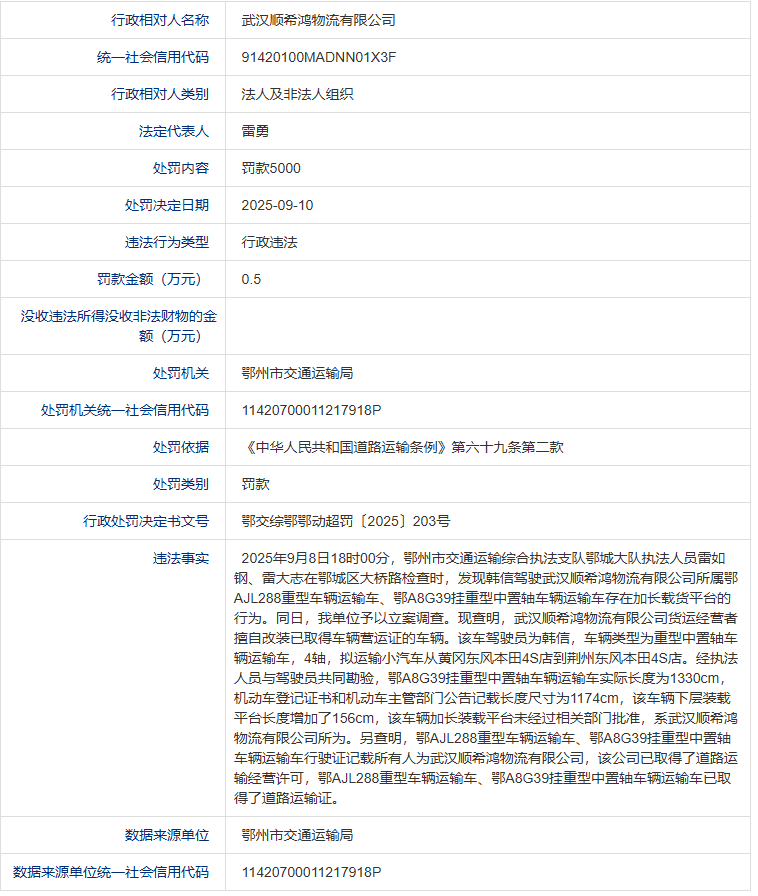Click the 行政违法 violation type value
Screen dimensions: 758x896
click(269, 242)
